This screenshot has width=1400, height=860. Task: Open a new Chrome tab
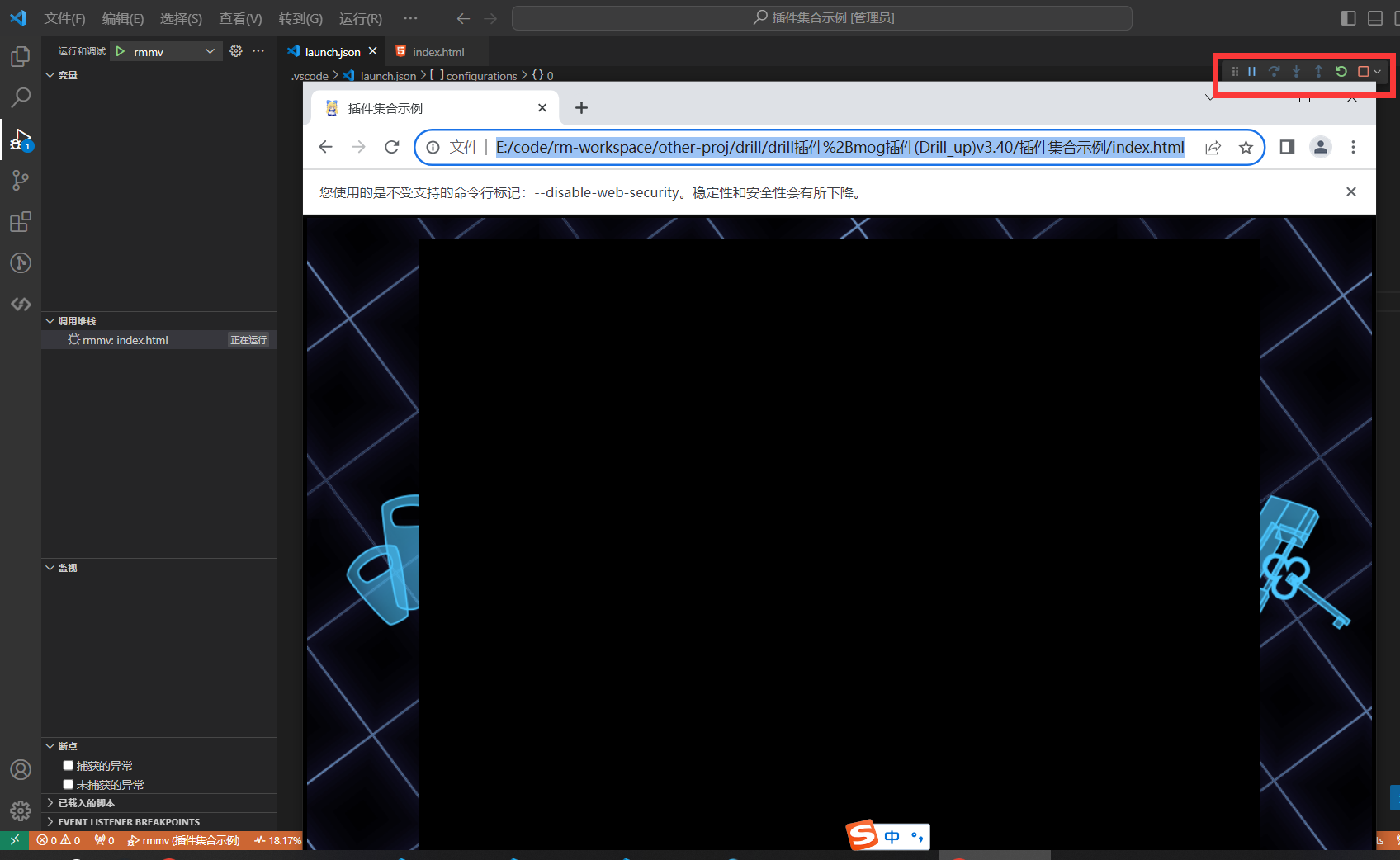pyautogui.click(x=582, y=108)
